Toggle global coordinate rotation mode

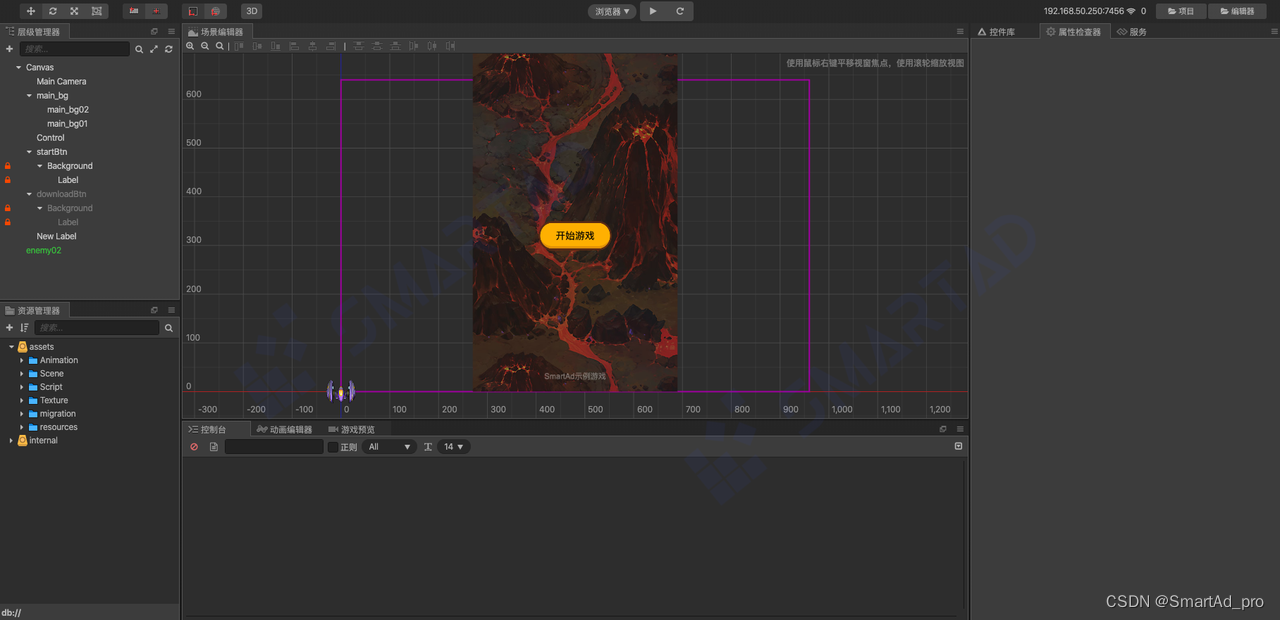216,11
